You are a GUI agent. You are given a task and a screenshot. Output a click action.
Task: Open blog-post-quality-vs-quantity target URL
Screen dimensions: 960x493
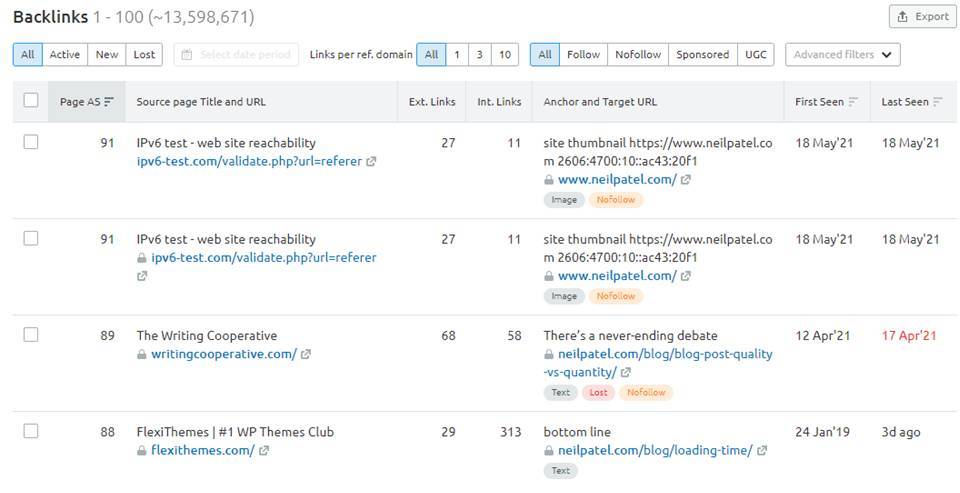(658, 363)
